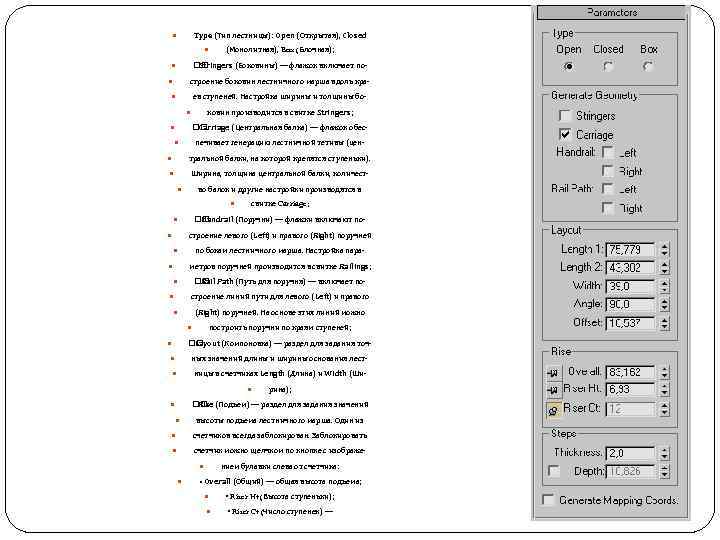Collapse the Parameters rollout header
This screenshot has width=720, height=540.
coord(611,13)
